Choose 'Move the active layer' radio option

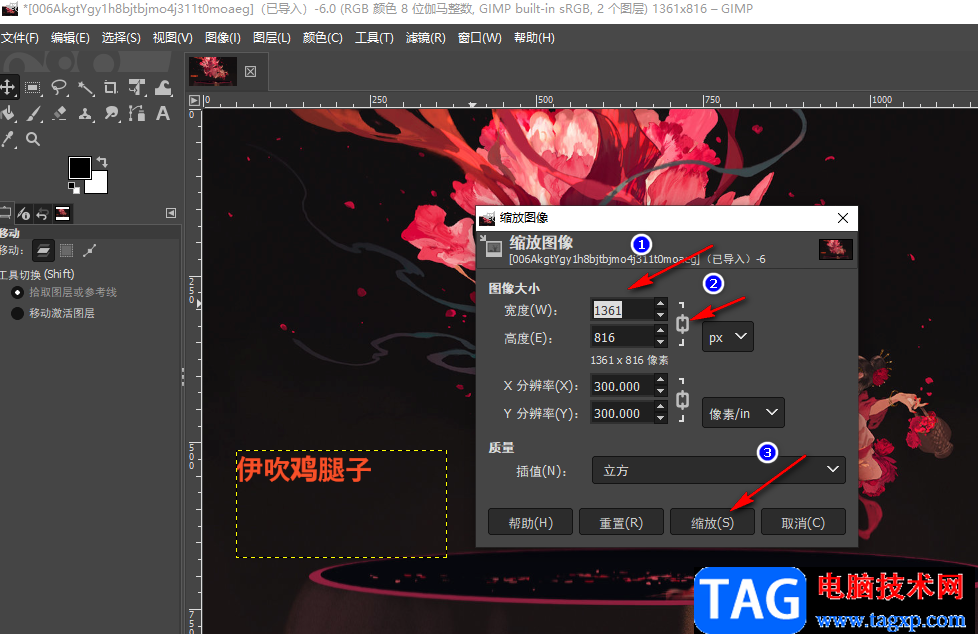[17, 313]
